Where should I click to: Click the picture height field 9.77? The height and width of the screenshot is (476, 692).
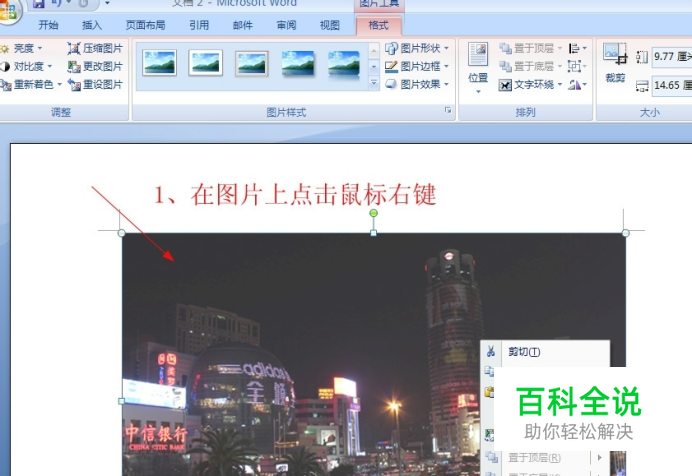click(672, 57)
